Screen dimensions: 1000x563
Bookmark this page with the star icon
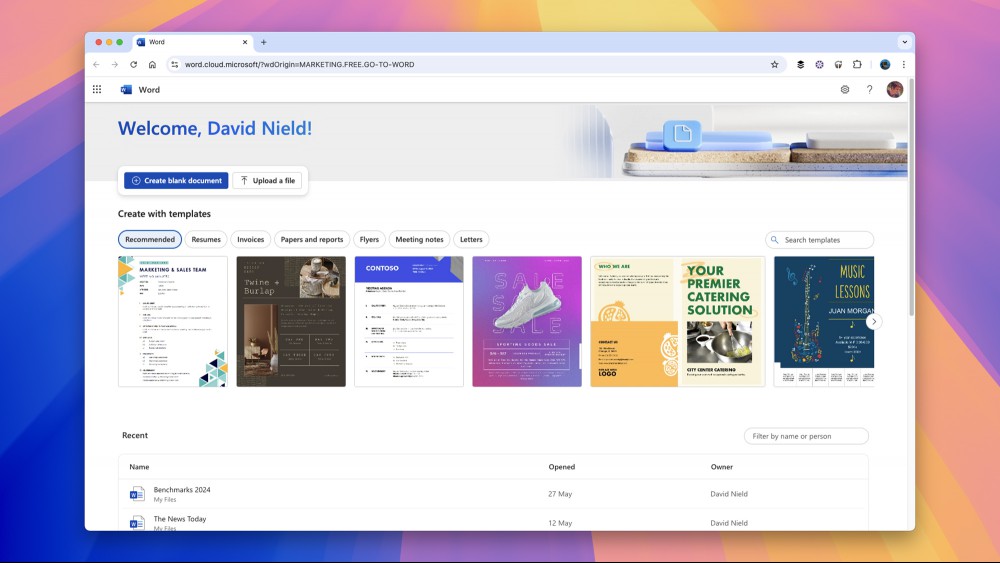[x=774, y=64]
